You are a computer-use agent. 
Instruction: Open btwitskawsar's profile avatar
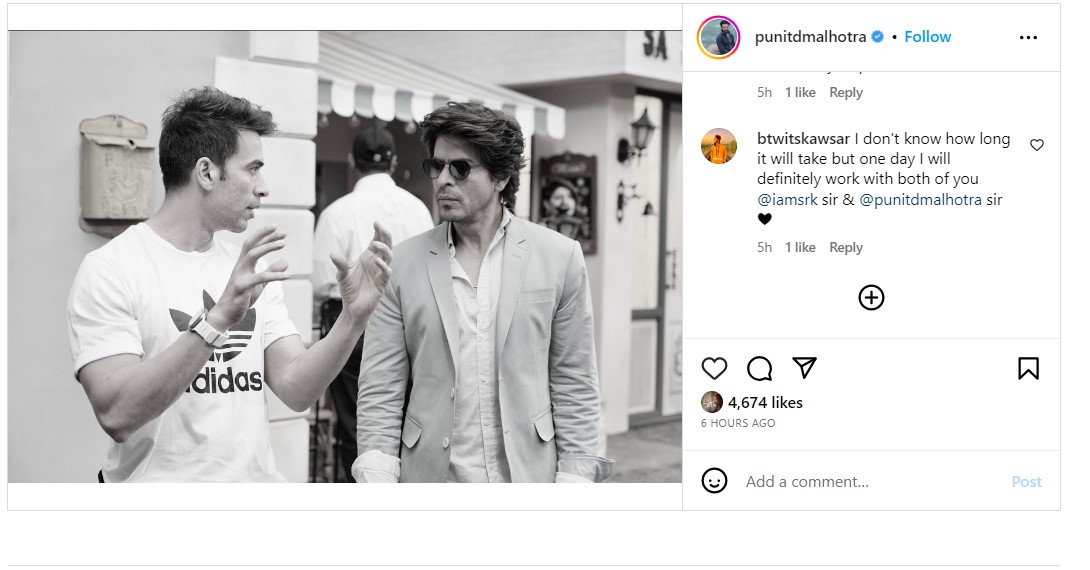point(719,146)
